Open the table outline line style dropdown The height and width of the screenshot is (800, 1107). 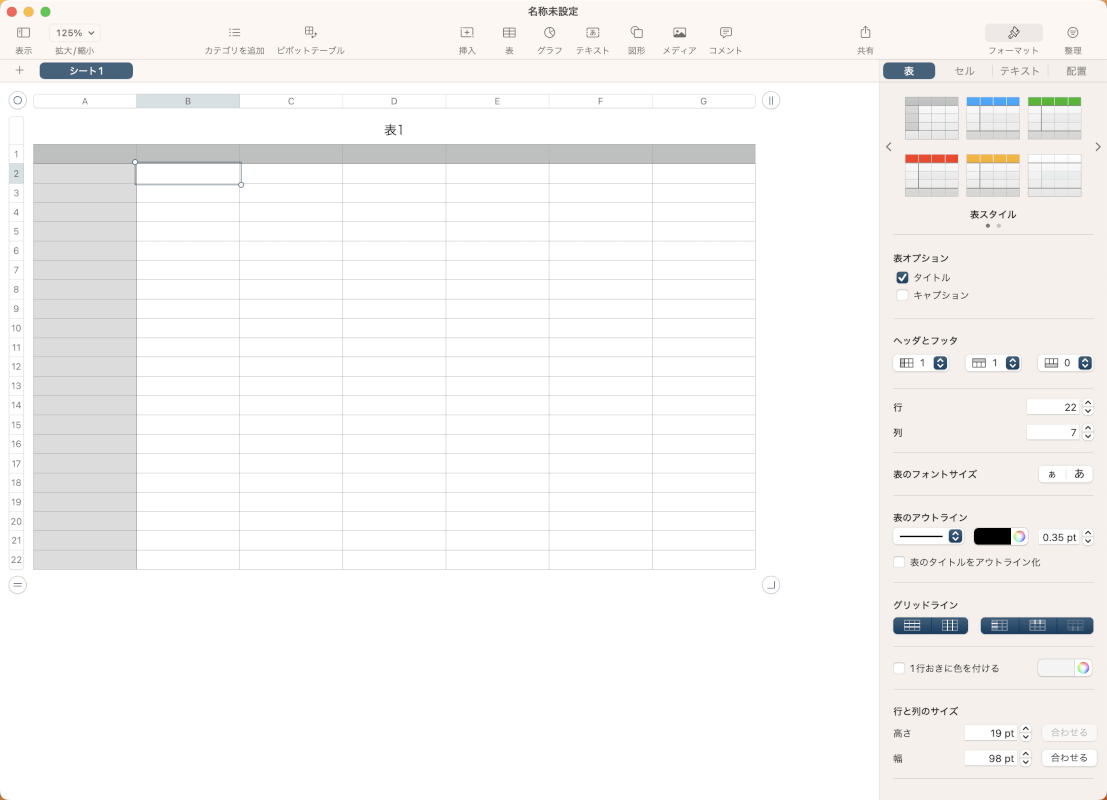coord(928,537)
